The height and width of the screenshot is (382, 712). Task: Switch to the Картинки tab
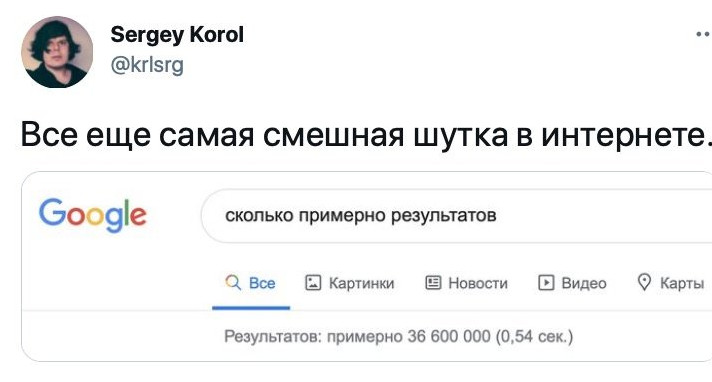pos(350,283)
